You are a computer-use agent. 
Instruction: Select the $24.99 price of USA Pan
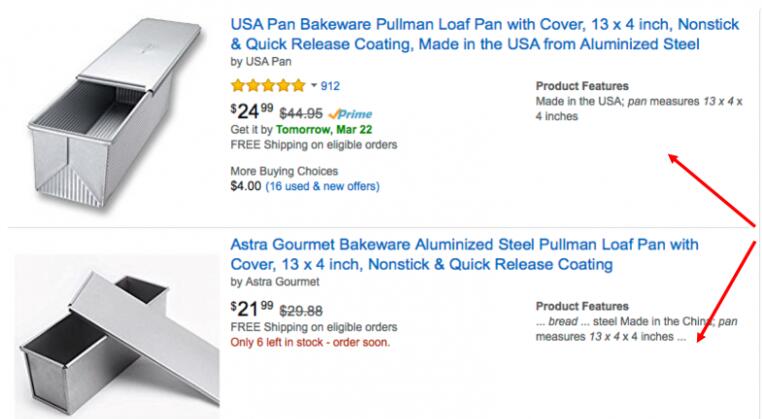pos(251,111)
